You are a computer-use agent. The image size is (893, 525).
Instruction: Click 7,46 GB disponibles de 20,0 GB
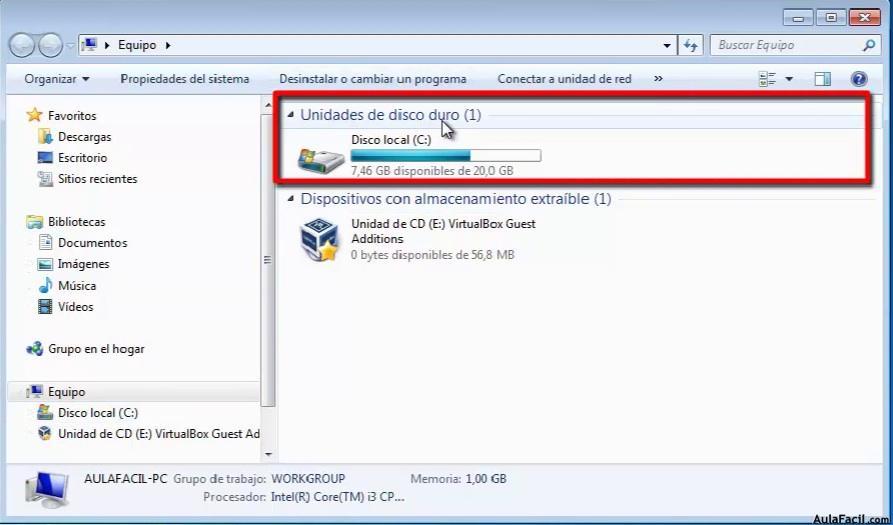[433, 170]
